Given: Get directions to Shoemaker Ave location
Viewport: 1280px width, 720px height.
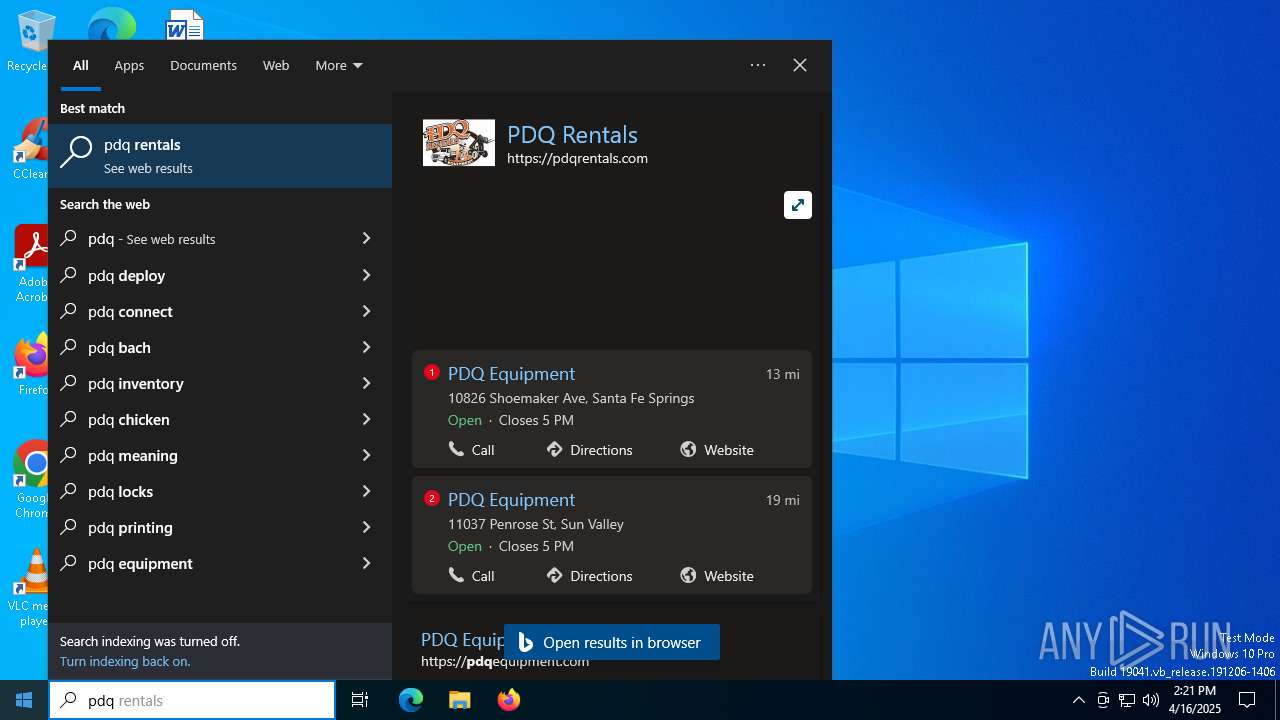Looking at the screenshot, I should [590, 450].
